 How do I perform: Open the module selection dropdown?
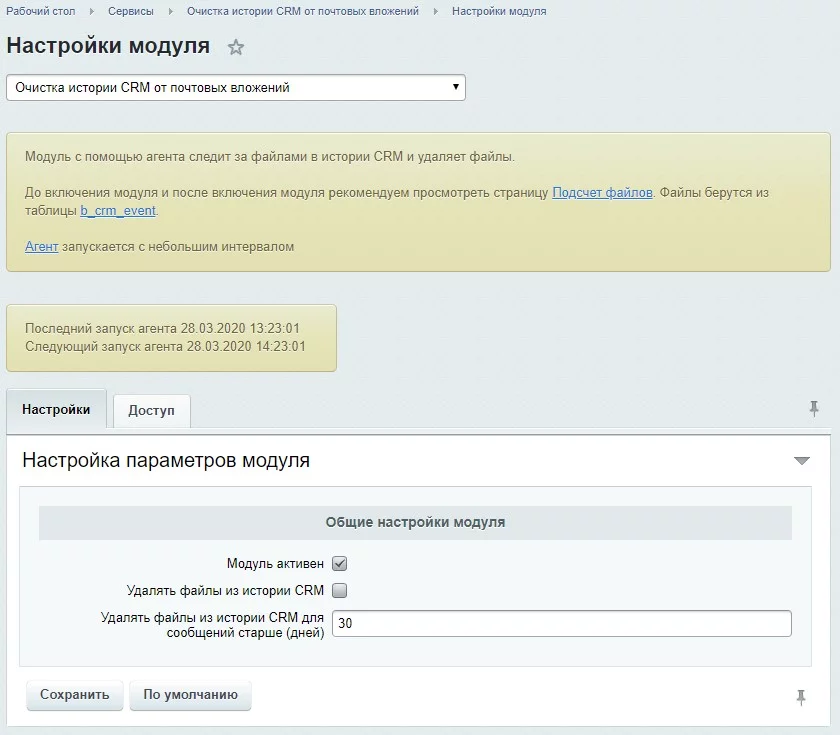(x=236, y=88)
